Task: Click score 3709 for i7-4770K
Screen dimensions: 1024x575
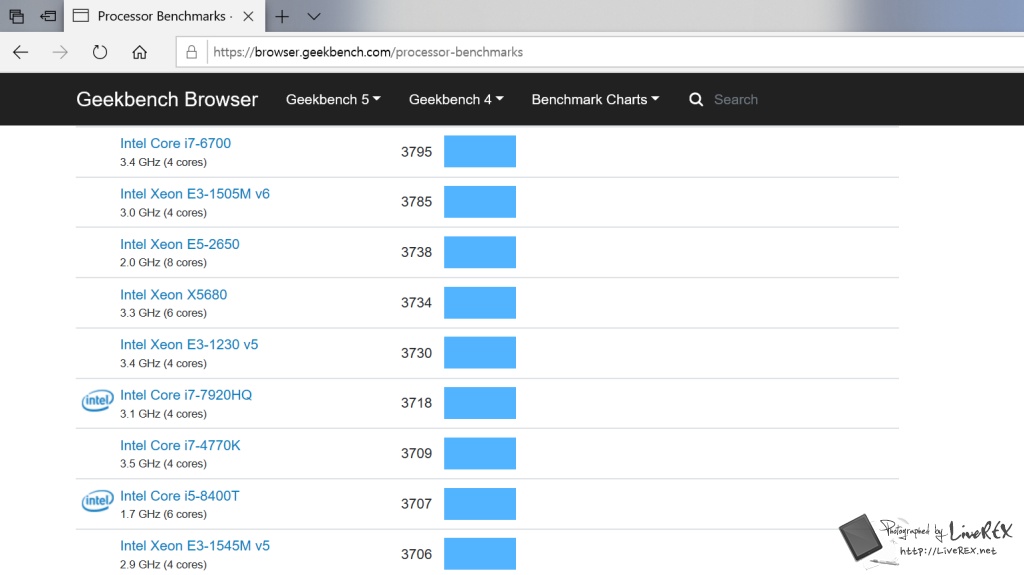Action: (x=416, y=453)
